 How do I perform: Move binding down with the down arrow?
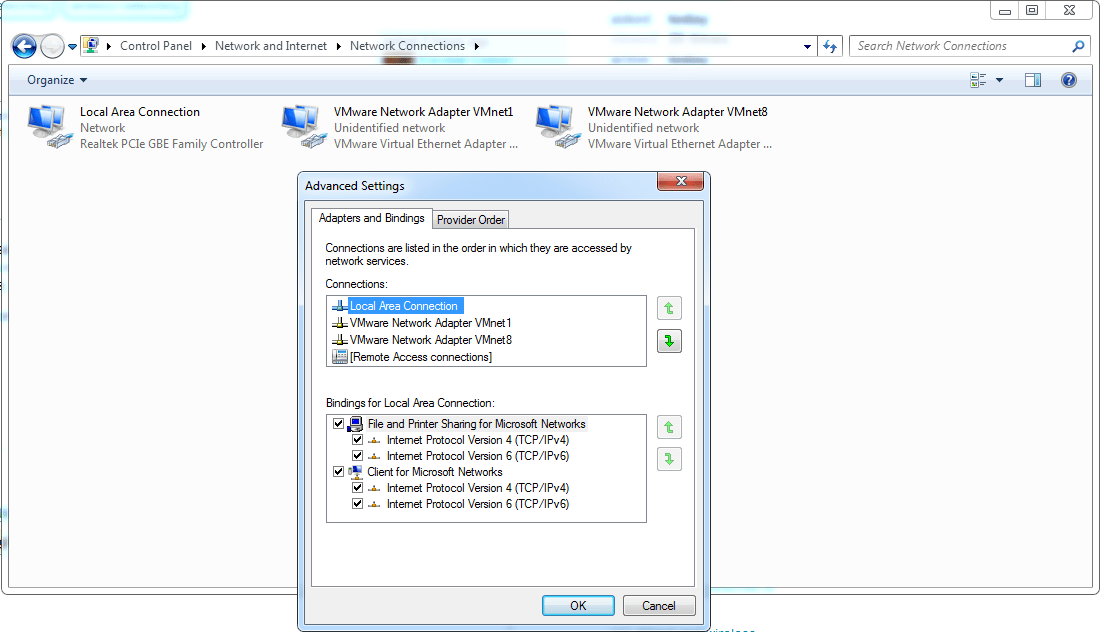click(669, 460)
